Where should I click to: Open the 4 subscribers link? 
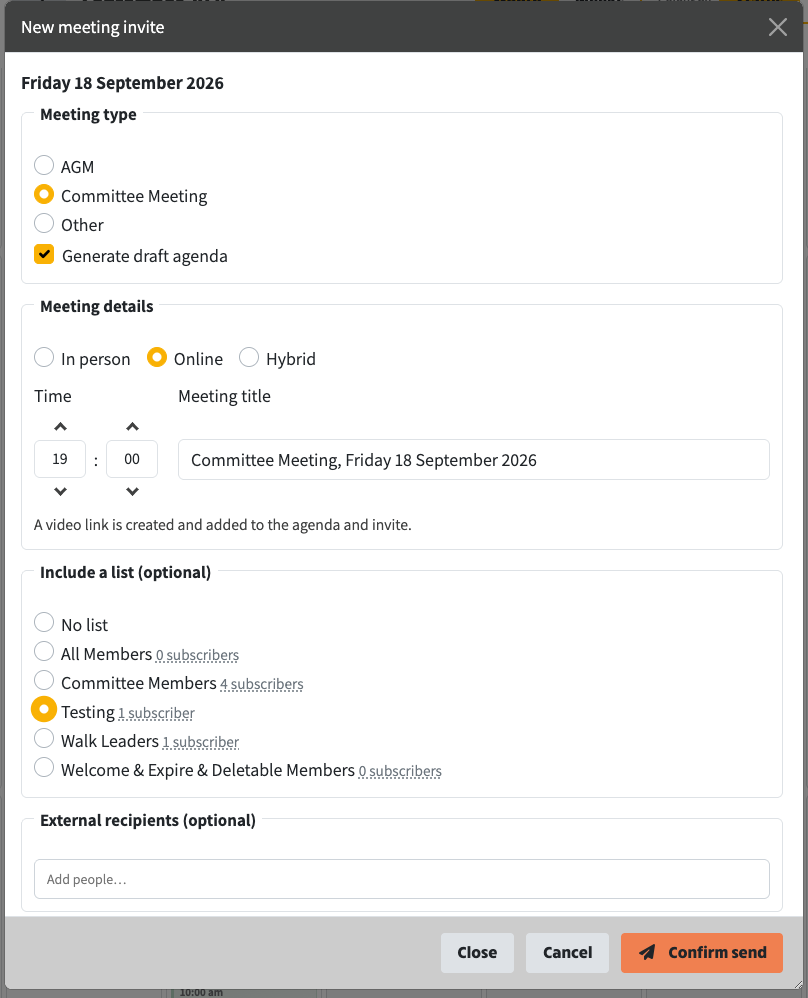pyautogui.click(x=262, y=684)
